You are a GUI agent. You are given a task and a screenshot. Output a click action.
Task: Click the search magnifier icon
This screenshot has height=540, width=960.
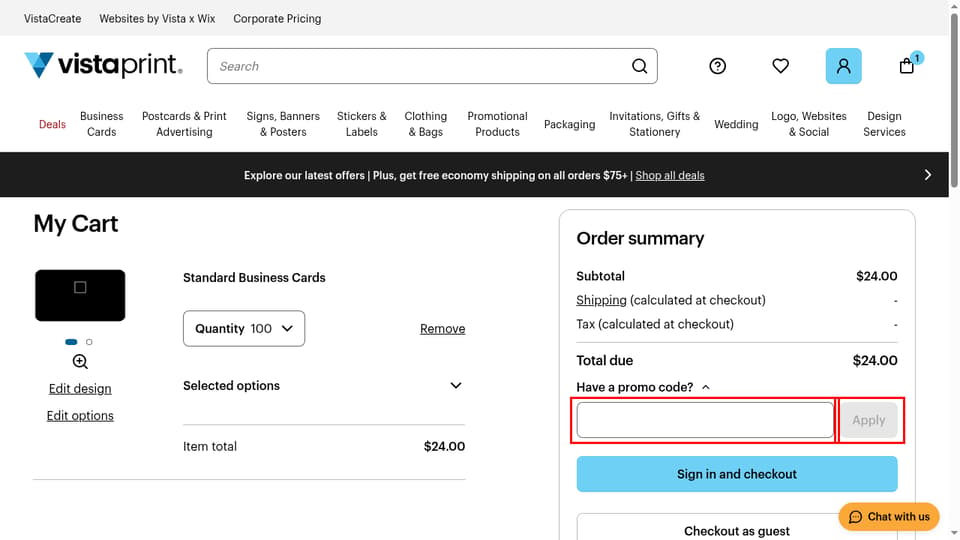click(x=639, y=66)
